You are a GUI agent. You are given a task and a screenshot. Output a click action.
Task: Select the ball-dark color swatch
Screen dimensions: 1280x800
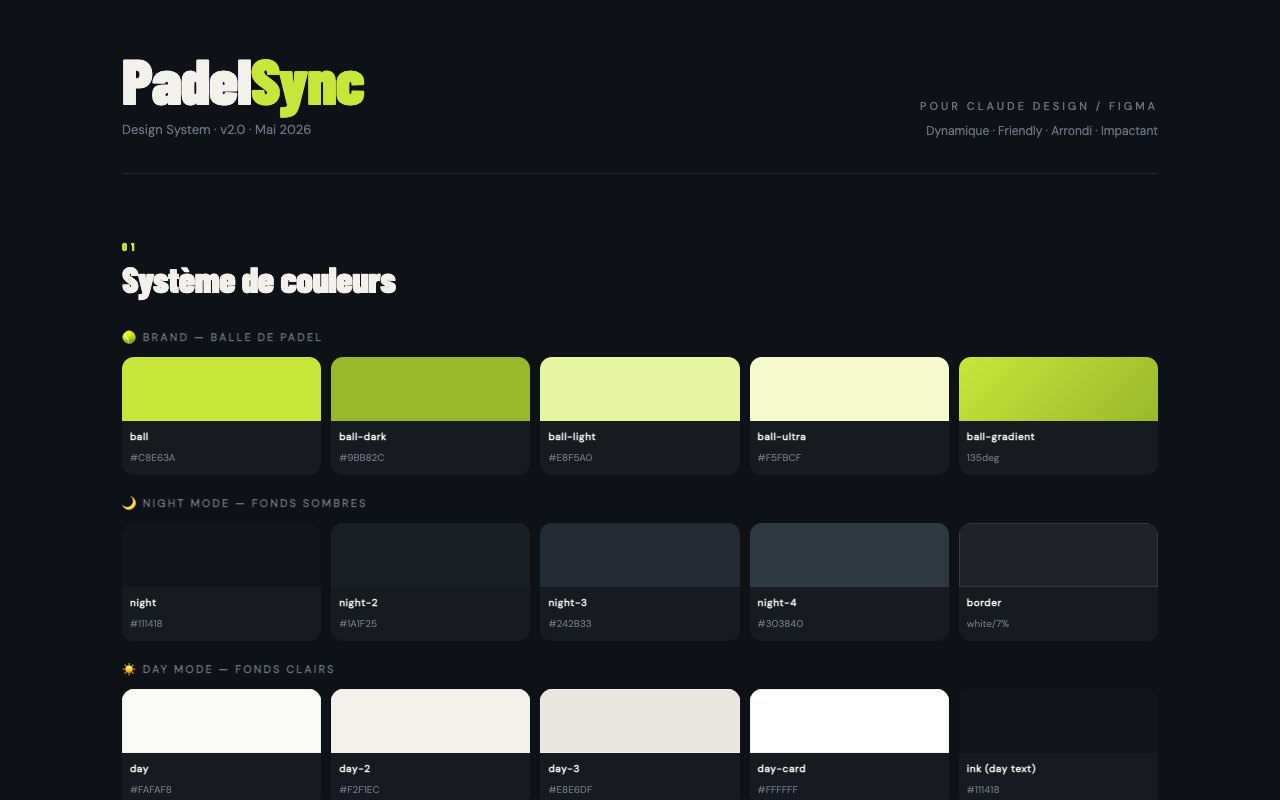pos(430,389)
